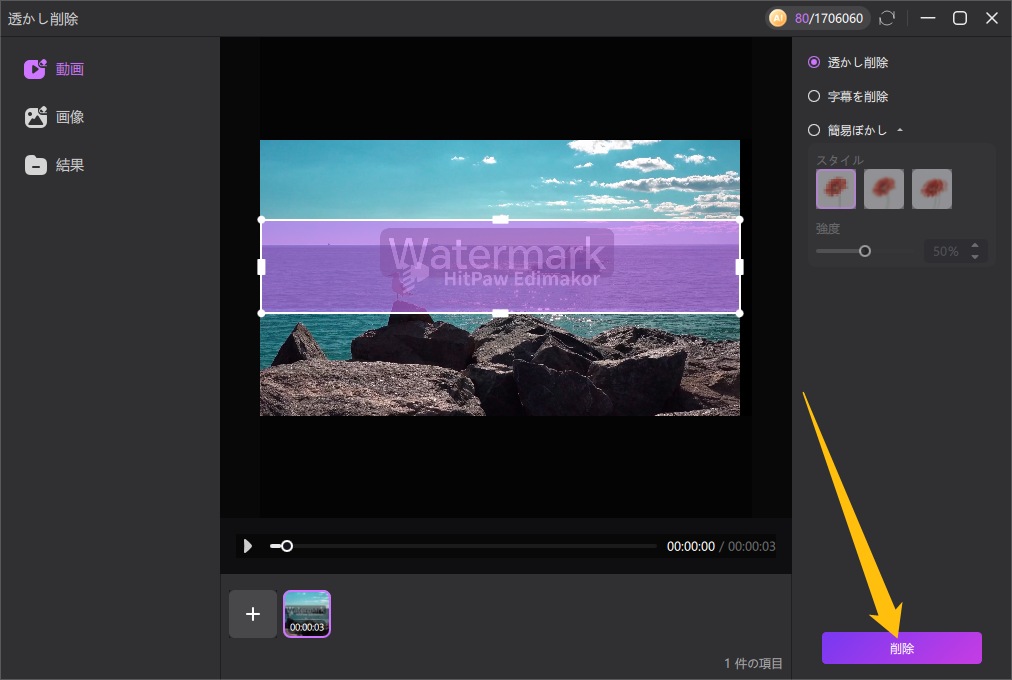Select the 透かし削除 radio option

pos(814,62)
